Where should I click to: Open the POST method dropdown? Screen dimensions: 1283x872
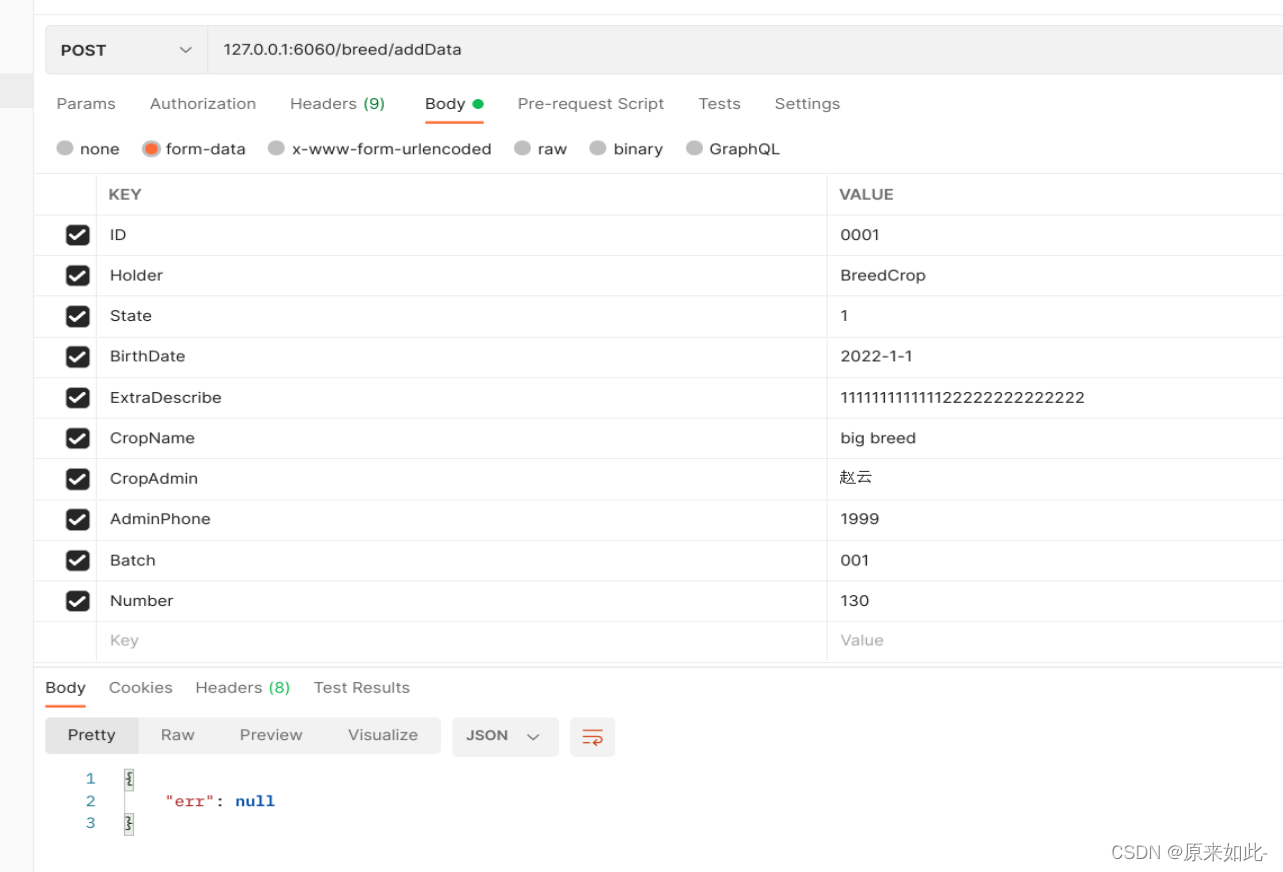click(126, 50)
